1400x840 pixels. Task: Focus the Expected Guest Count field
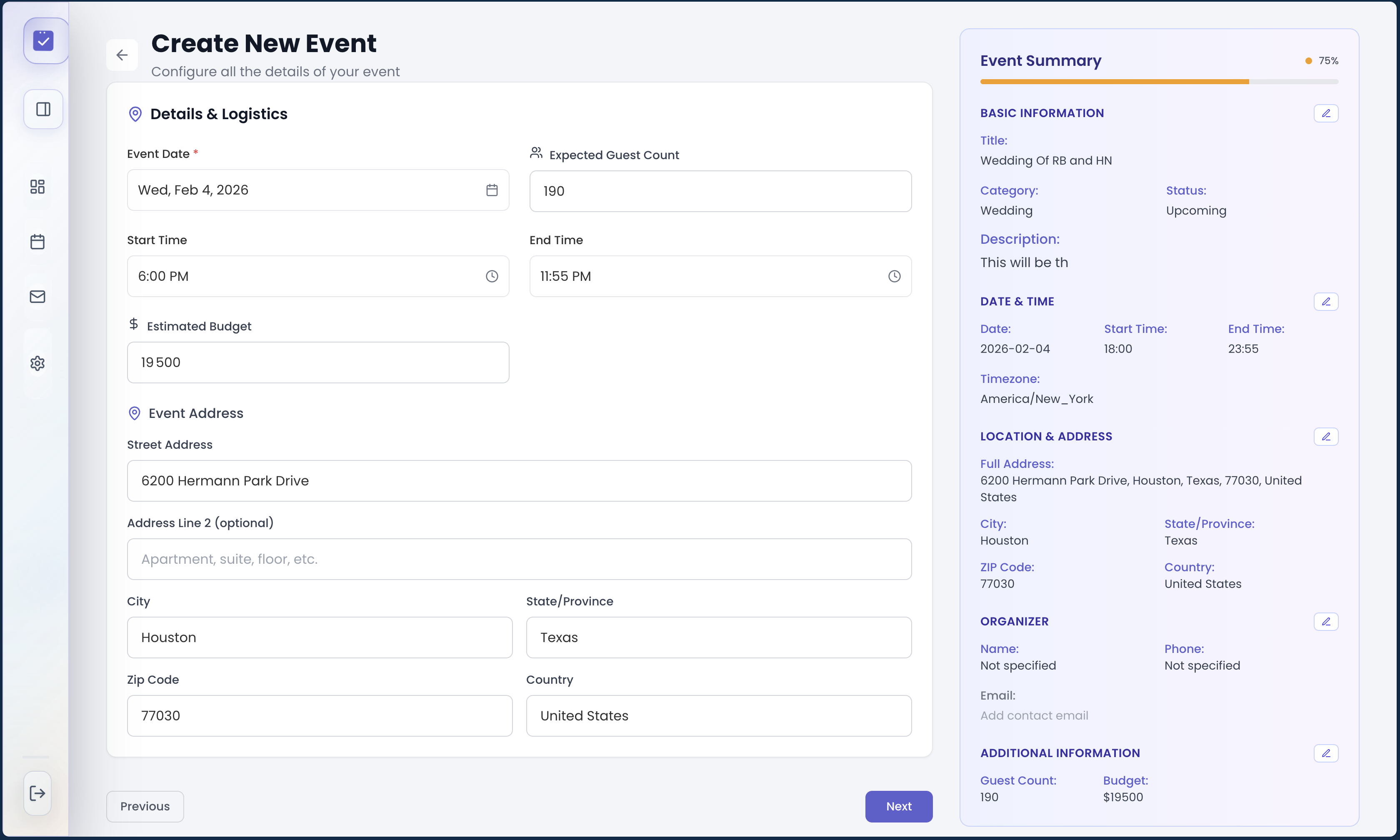click(x=720, y=191)
